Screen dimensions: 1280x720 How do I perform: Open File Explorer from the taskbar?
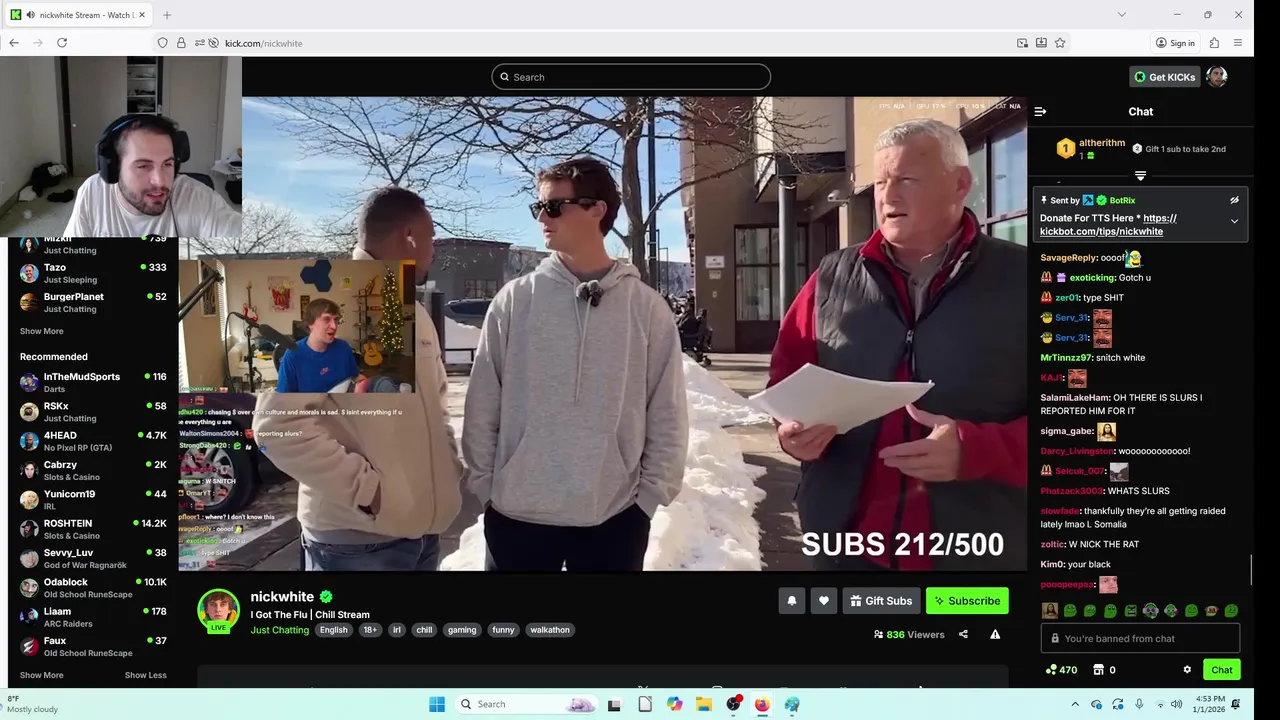[x=704, y=704]
